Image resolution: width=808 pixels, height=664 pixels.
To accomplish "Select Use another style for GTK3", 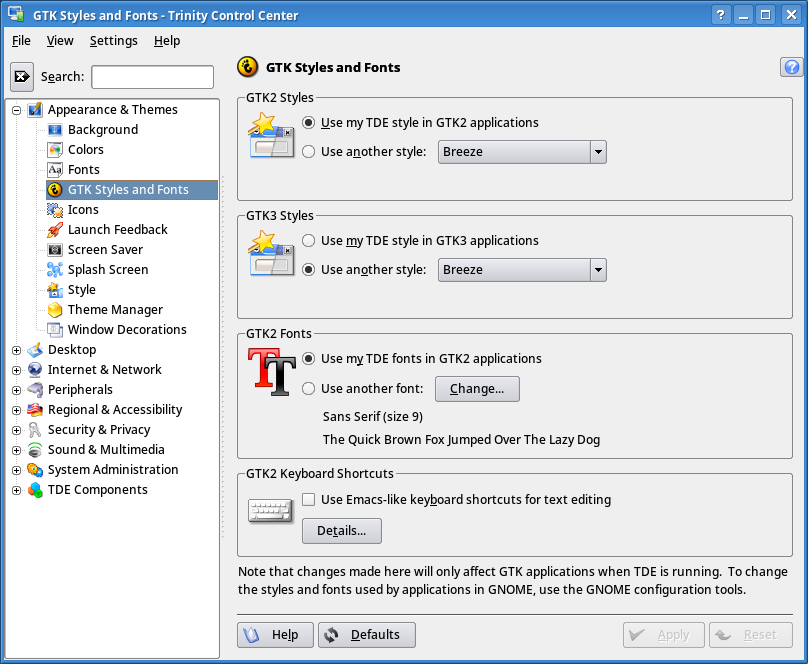I will click(x=310, y=268).
